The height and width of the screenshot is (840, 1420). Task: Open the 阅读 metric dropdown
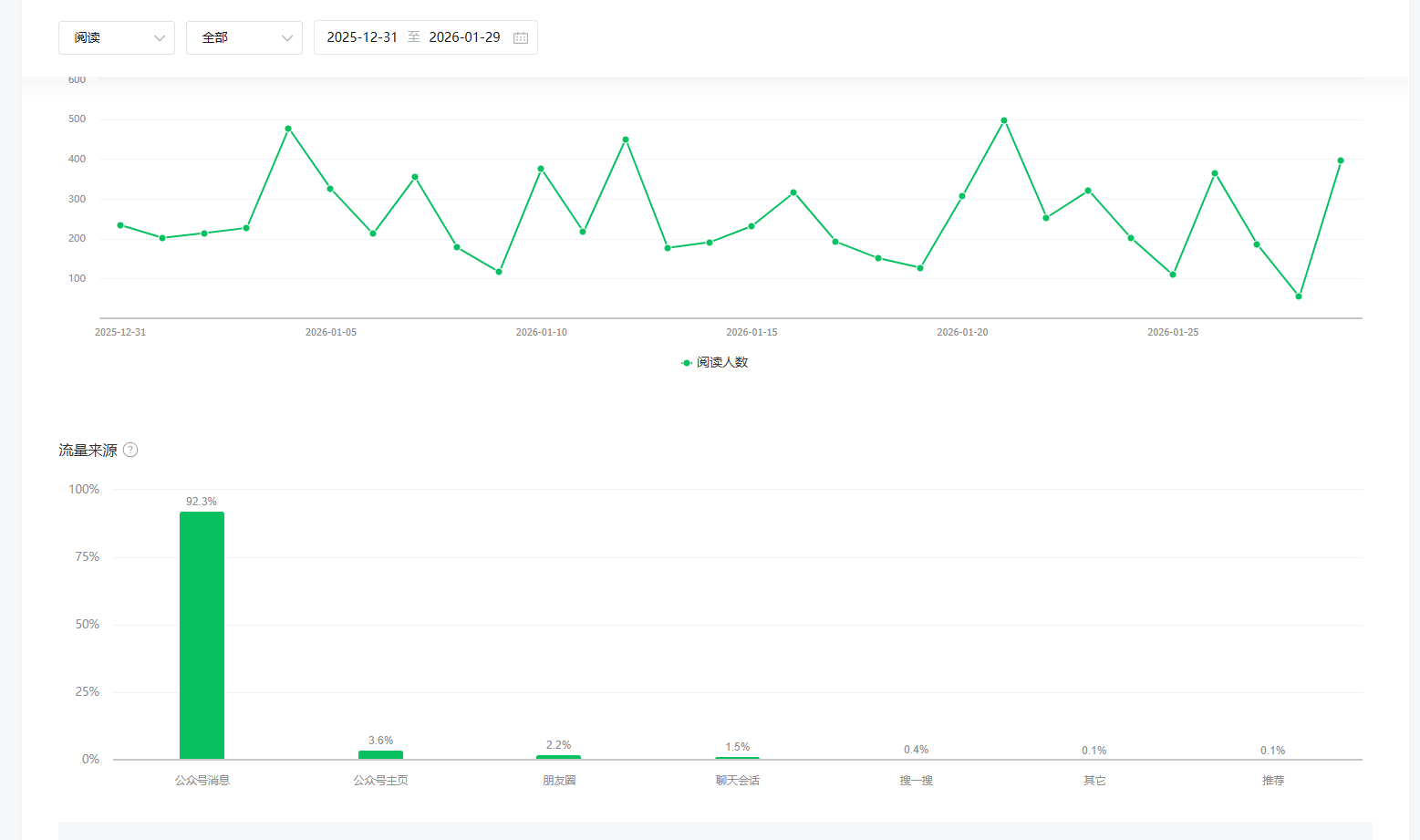(116, 37)
